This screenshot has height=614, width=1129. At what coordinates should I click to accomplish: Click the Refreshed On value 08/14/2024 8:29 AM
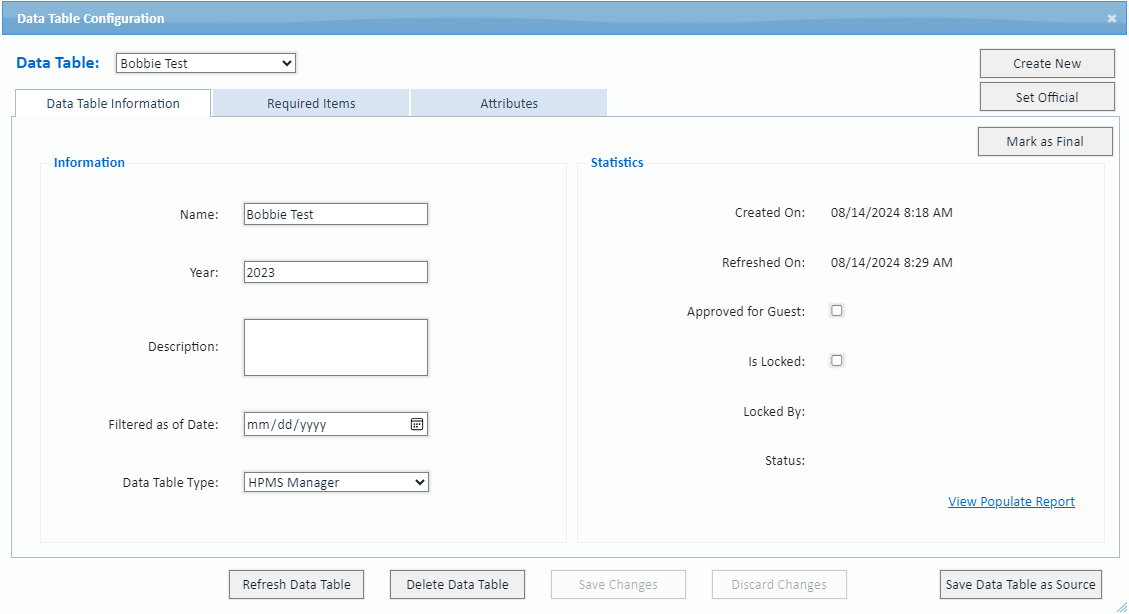pos(891,263)
